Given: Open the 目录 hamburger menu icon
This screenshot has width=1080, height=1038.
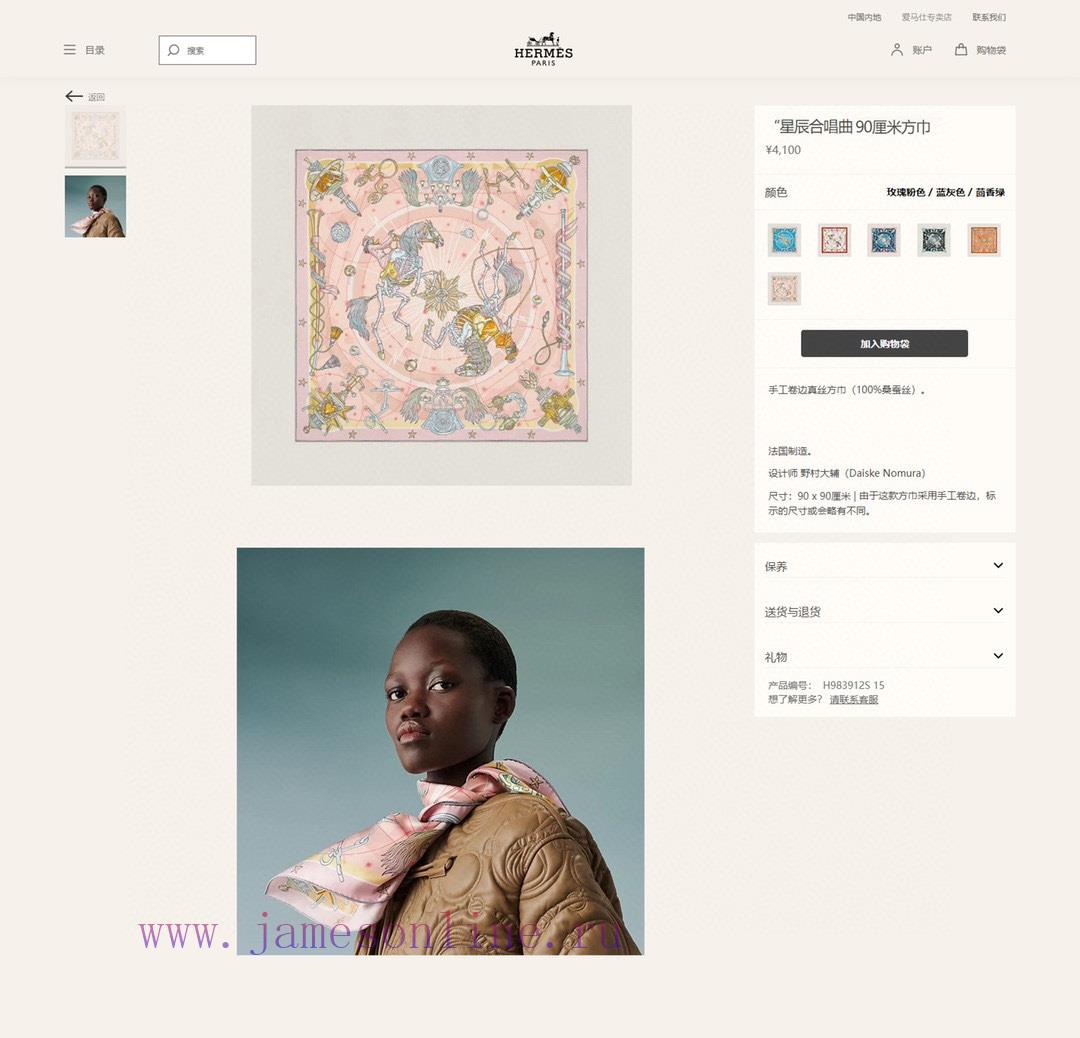Looking at the screenshot, I should [70, 50].
